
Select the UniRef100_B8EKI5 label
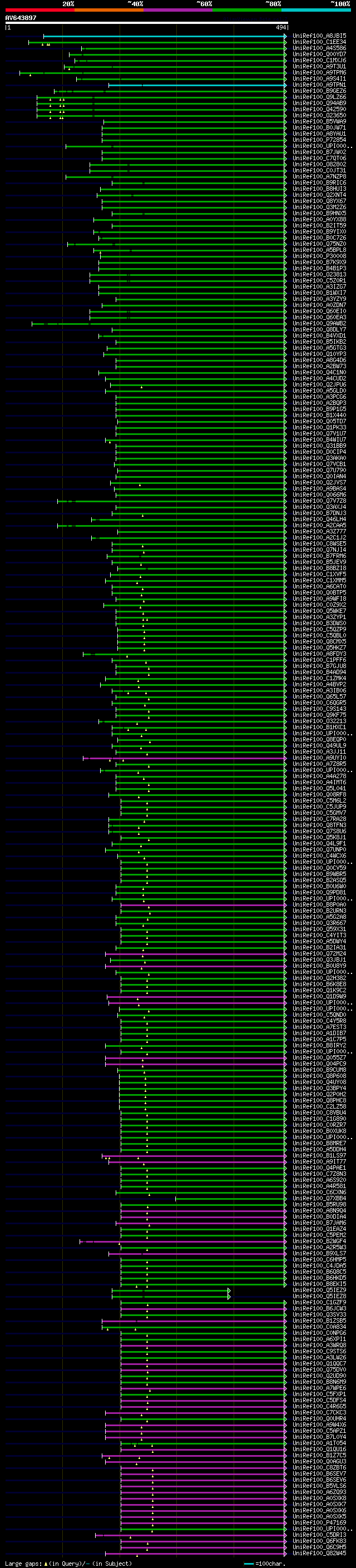tap(319, 1284)
